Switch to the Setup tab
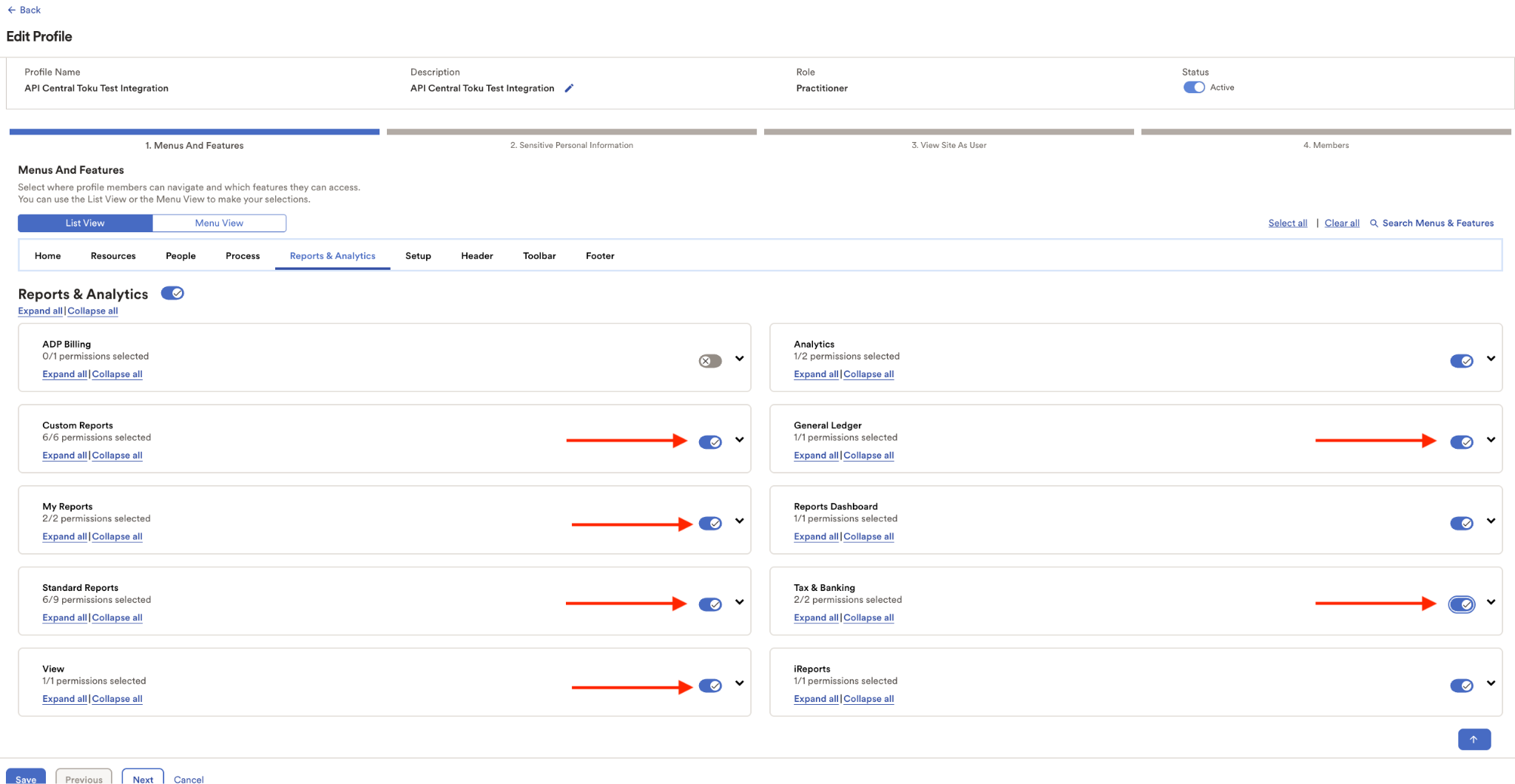 (418, 256)
